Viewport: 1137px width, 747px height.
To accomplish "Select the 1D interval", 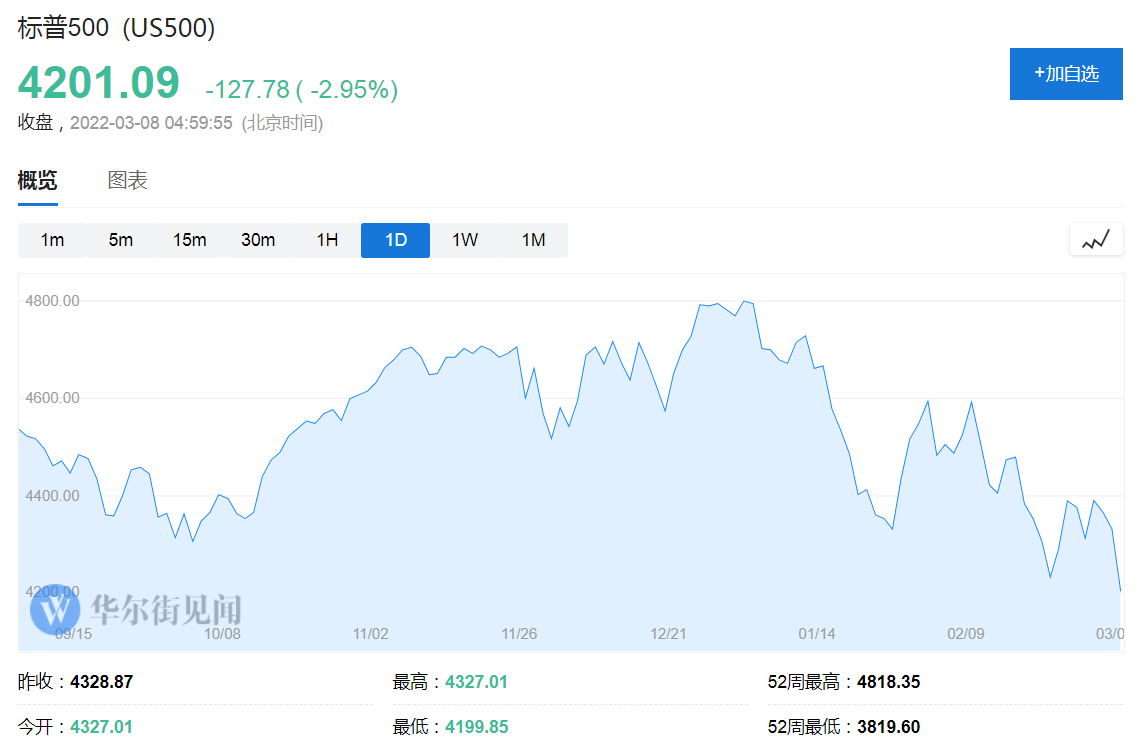I will tap(395, 240).
